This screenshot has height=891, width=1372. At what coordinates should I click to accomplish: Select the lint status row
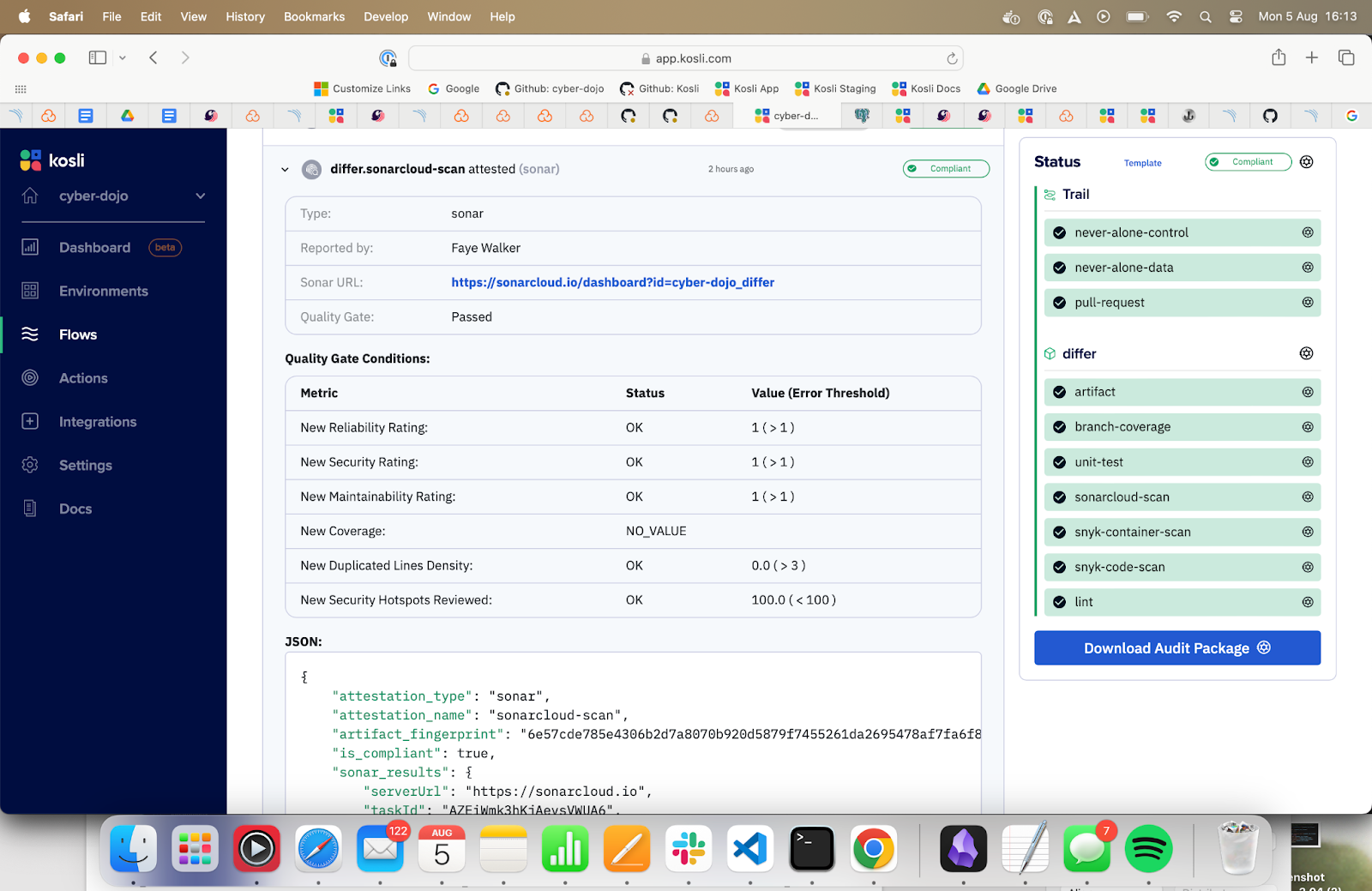click(x=1182, y=602)
